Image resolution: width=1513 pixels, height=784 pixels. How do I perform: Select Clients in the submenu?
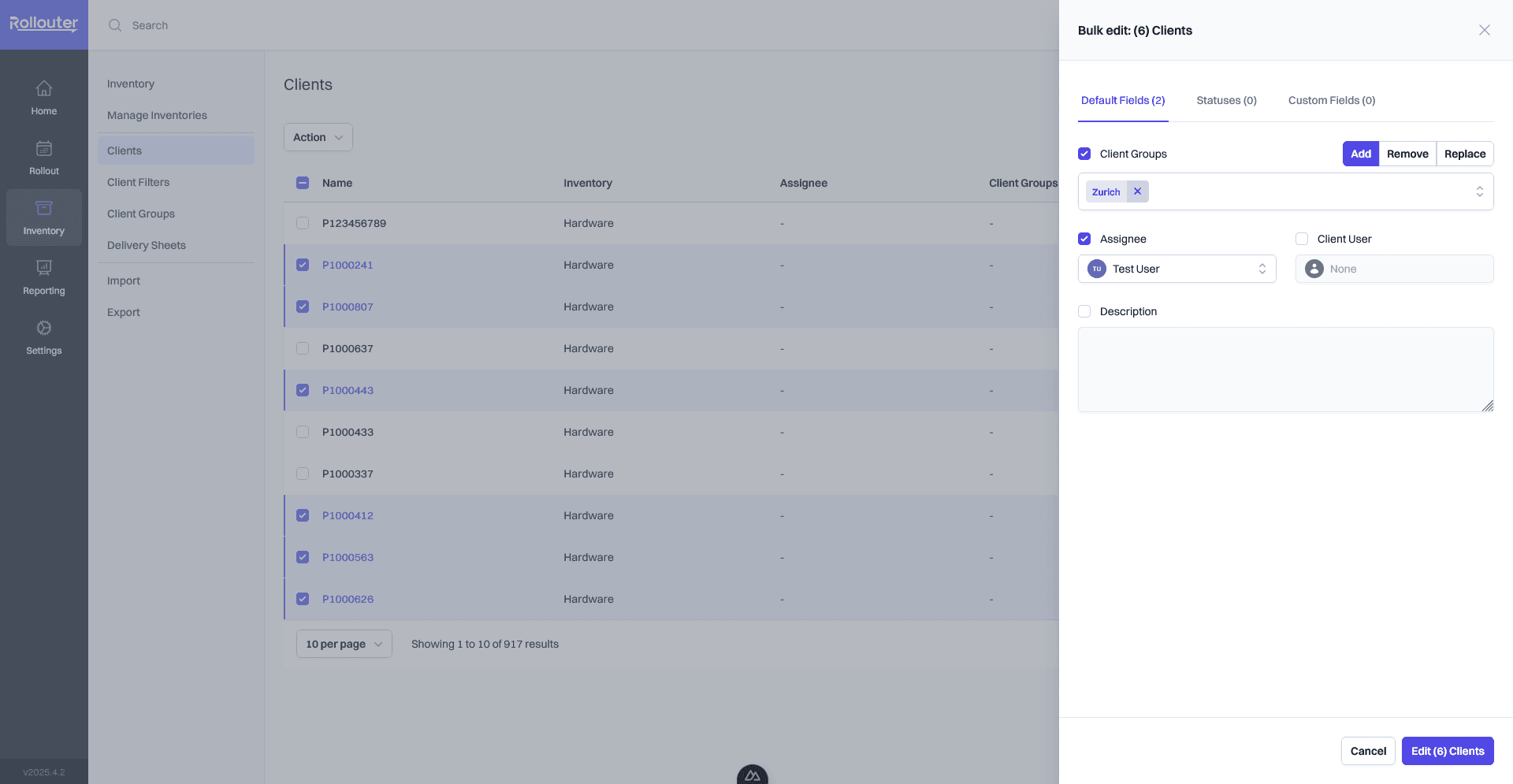pyautogui.click(x=176, y=150)
